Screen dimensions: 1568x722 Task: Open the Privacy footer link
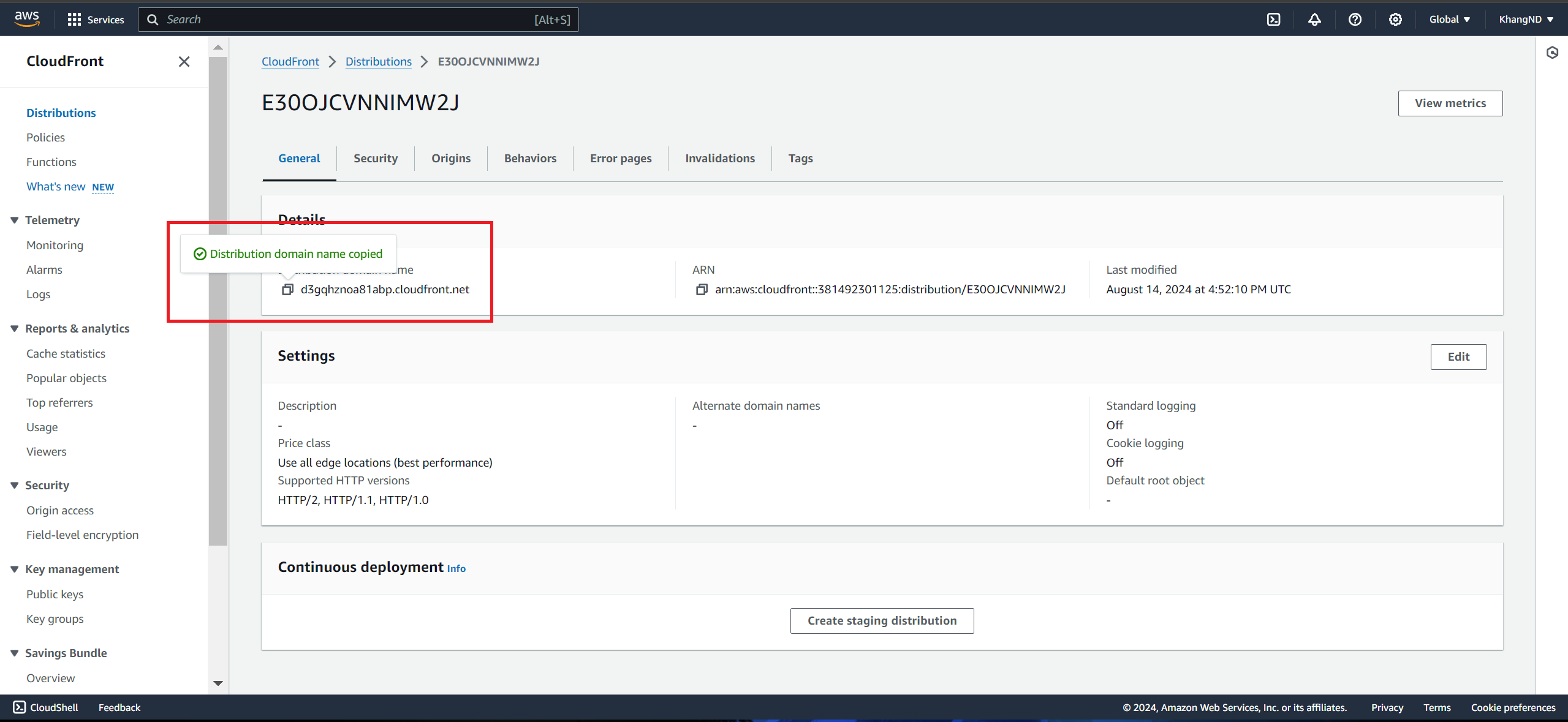[x=1387, y=707]
